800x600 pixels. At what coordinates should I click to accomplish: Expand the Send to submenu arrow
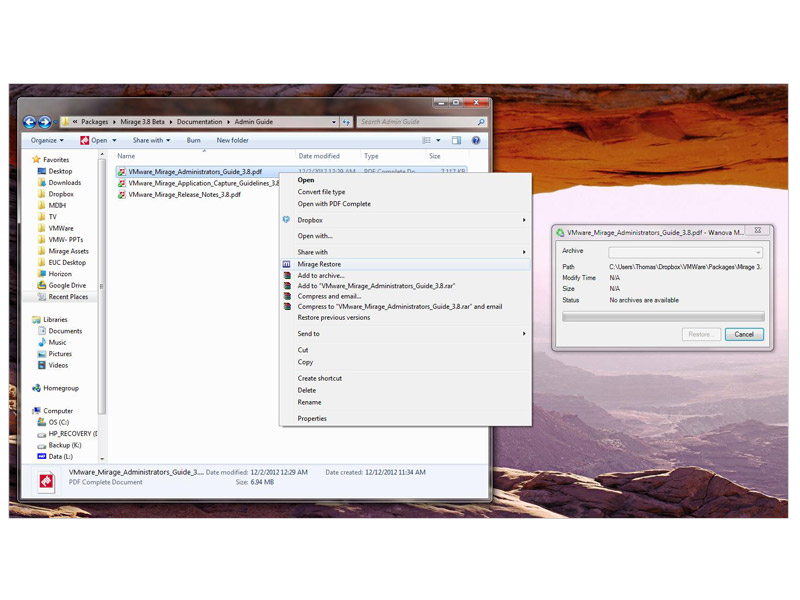pos(524,334)
